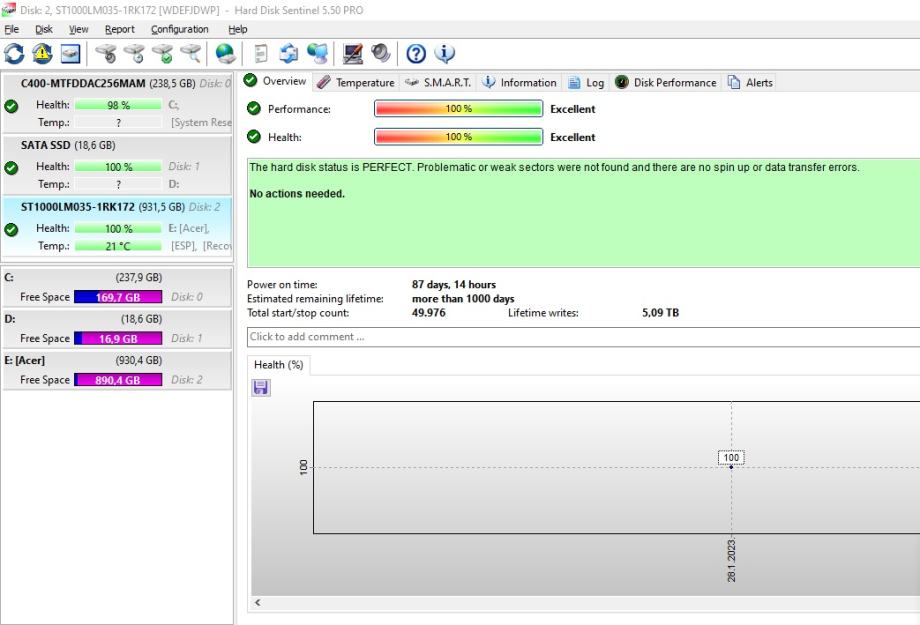Click the blue info bubble toolbar icon
The width and height of the screenshot is (920, 625).
[x=444, y=54]
